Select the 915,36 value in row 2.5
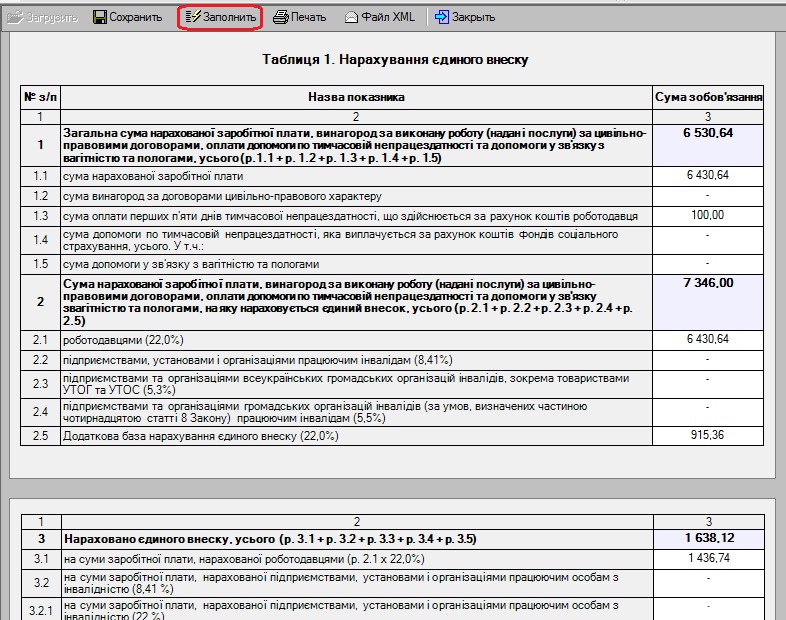Viewport: 786px width, 620px height. [708, 436]
